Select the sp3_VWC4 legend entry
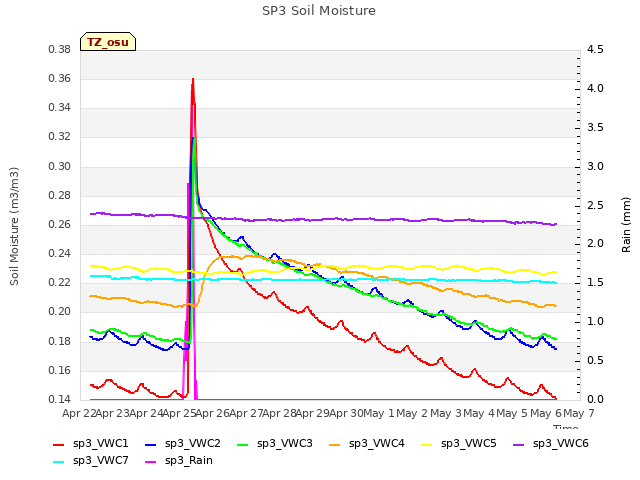Viewport: 640px width, 480px height. [367, 444]
